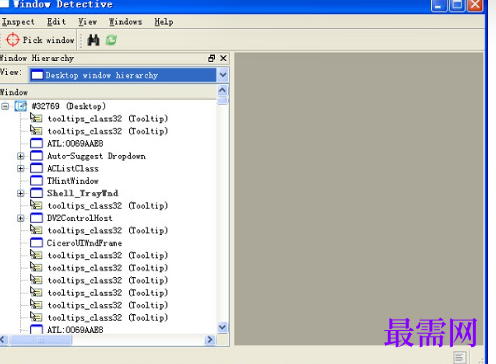Expand the Auto-Suggest Dropdown node

coord(21,156)
